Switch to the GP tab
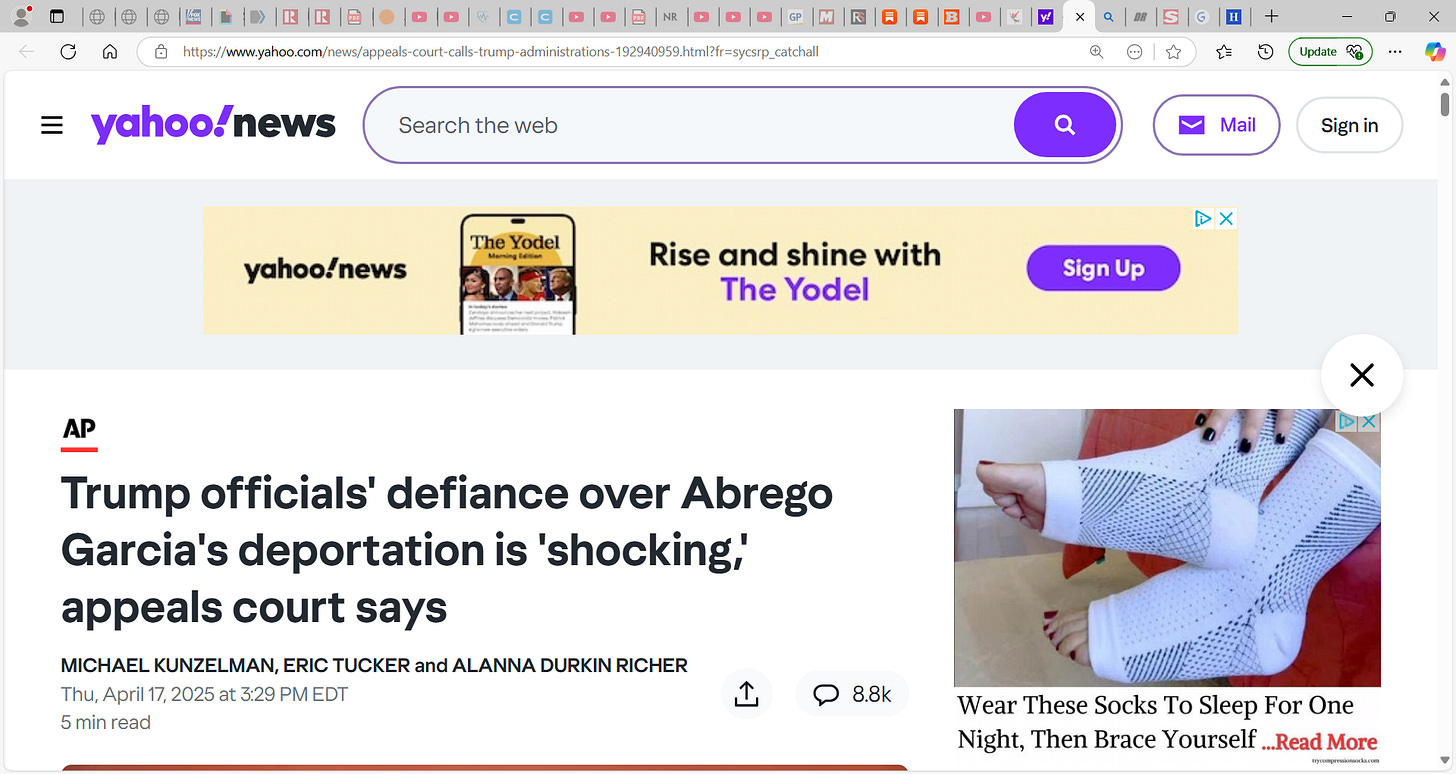The height and width of the screenshot is (774, 1456). [794, 17]
